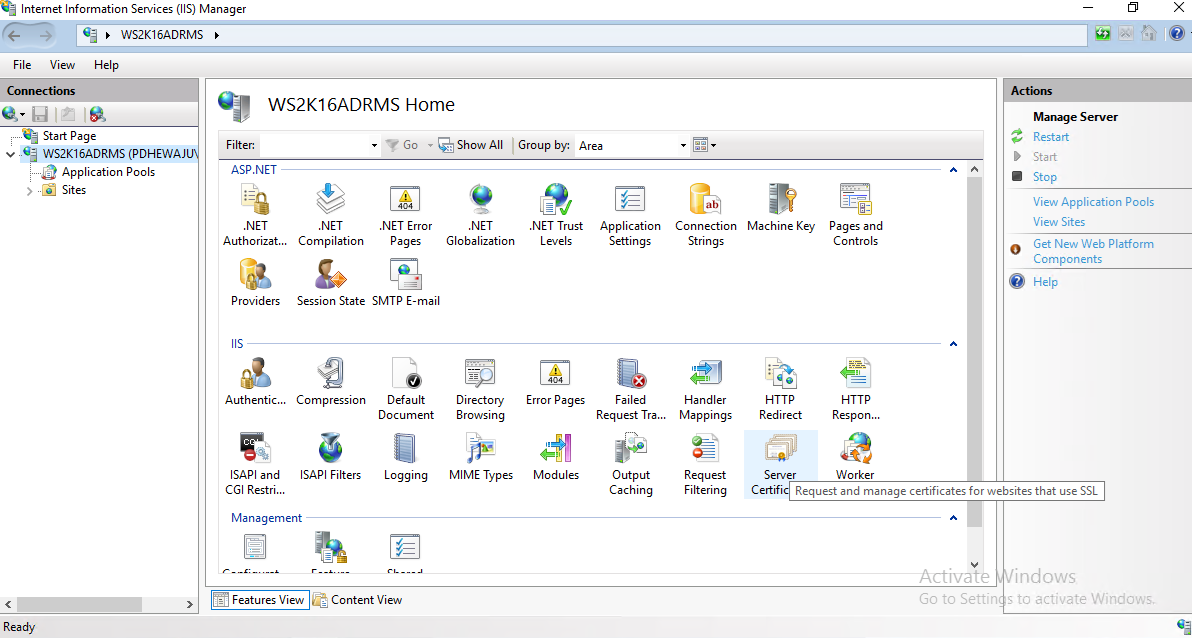Open the Authentication feature

coord(255,382)
